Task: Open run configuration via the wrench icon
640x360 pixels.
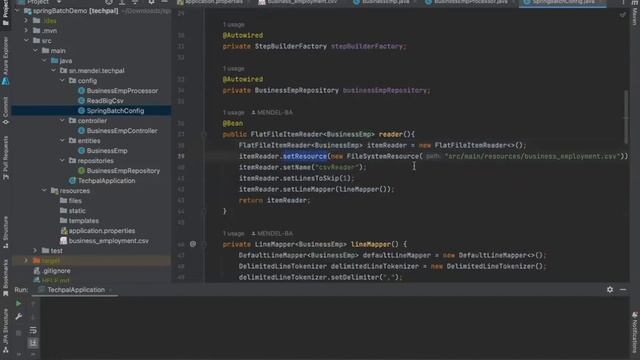Action: point(18,316)
